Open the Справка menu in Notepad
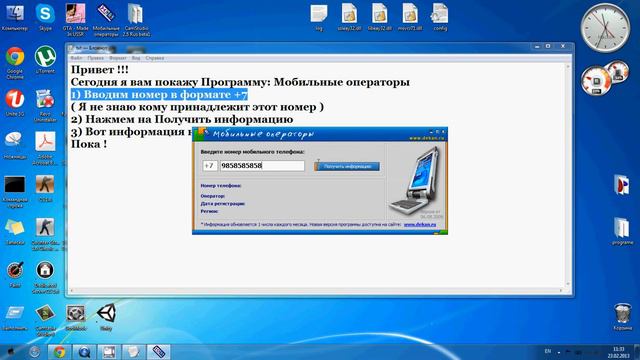 155,58
